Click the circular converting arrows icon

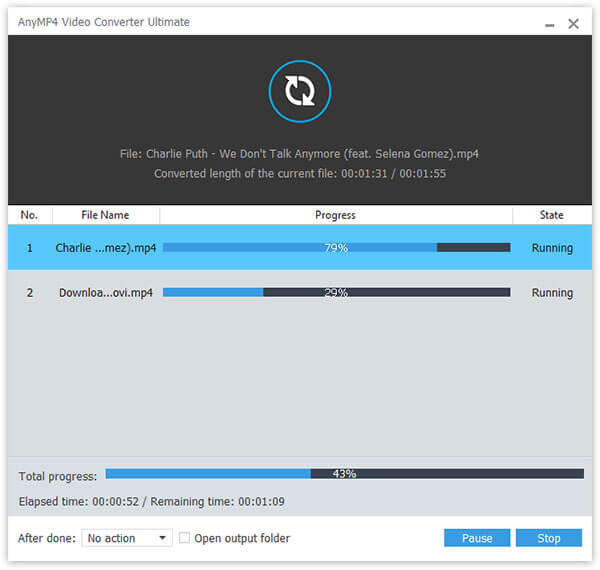click(x=300, y=91)
